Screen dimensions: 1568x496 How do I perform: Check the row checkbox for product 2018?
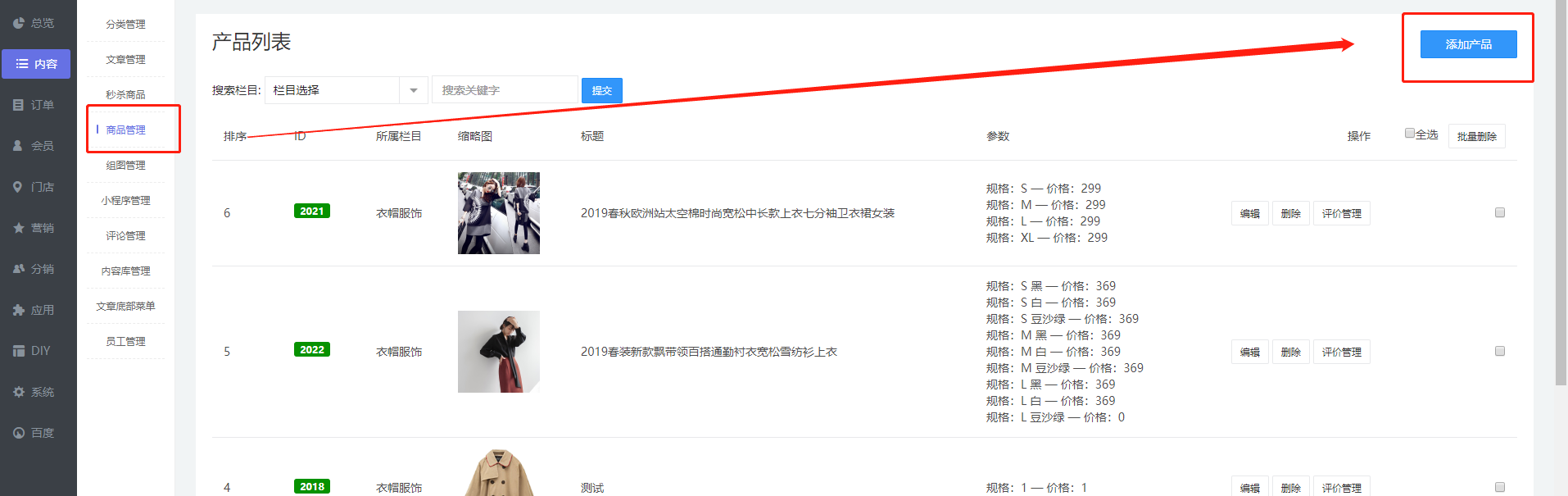pyautogui.click(x=1500, y=487)
